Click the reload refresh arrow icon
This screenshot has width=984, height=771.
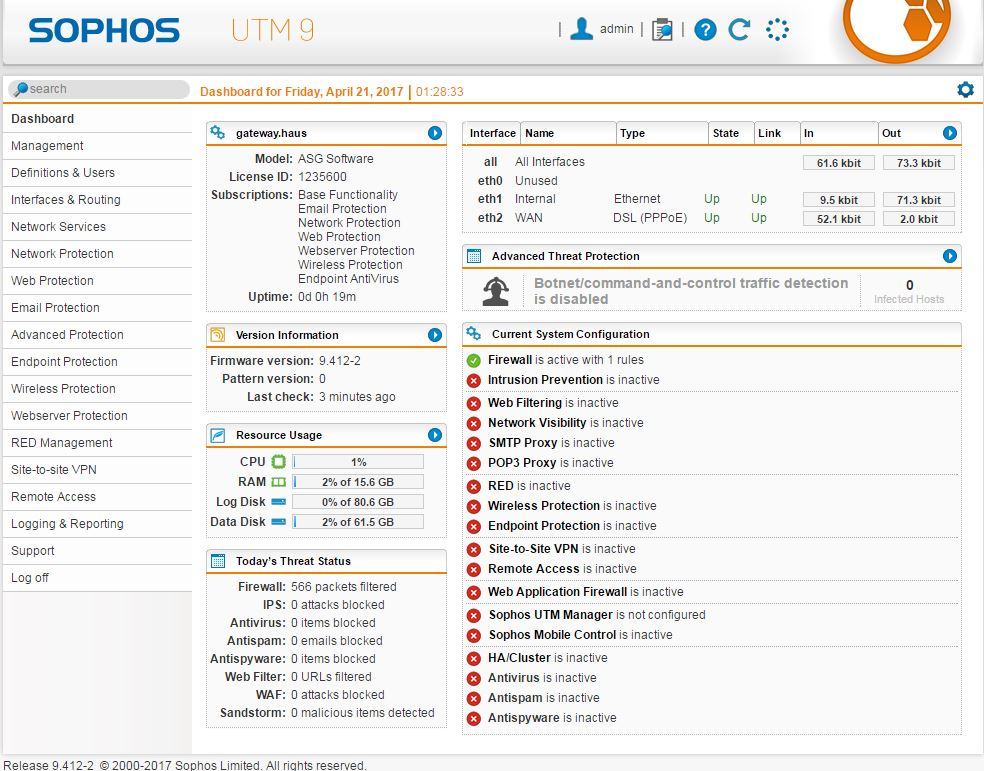(739, 29)
